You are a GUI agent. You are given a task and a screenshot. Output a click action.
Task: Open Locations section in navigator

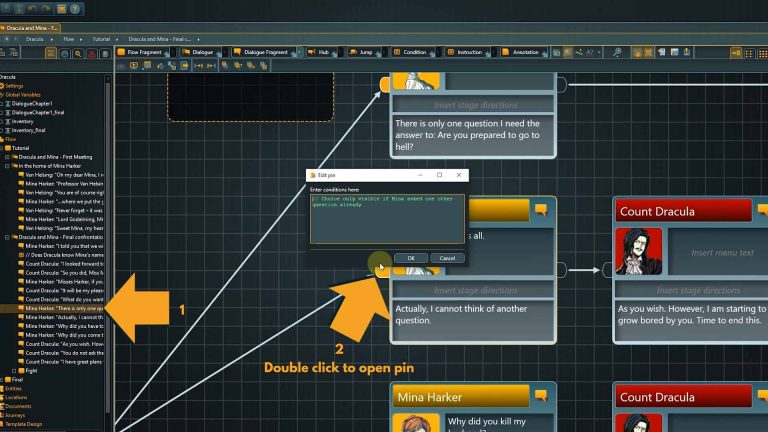[16, 397]
